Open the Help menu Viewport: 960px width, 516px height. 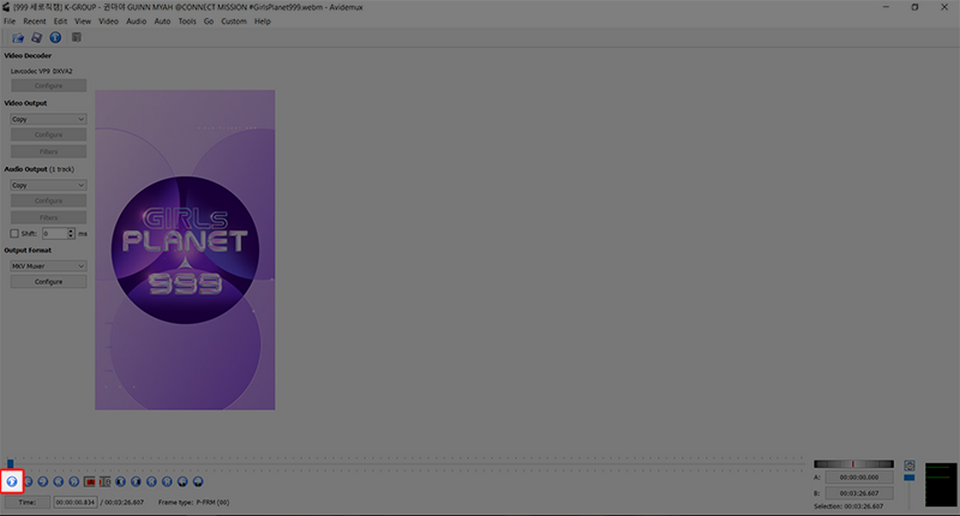point(263,21)
